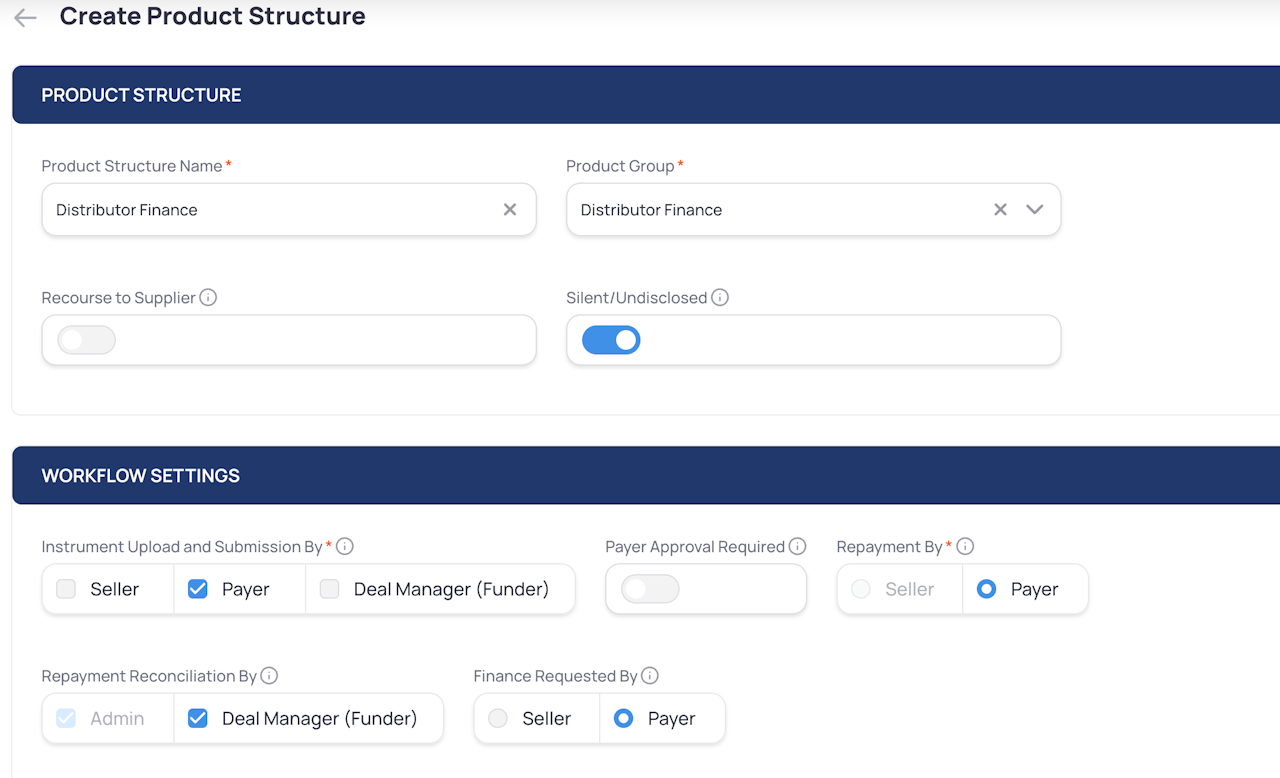Viewport: 1280px width, 778px height.
Task: Select Seller for Finance Requested By
Action: click(498, 718)
